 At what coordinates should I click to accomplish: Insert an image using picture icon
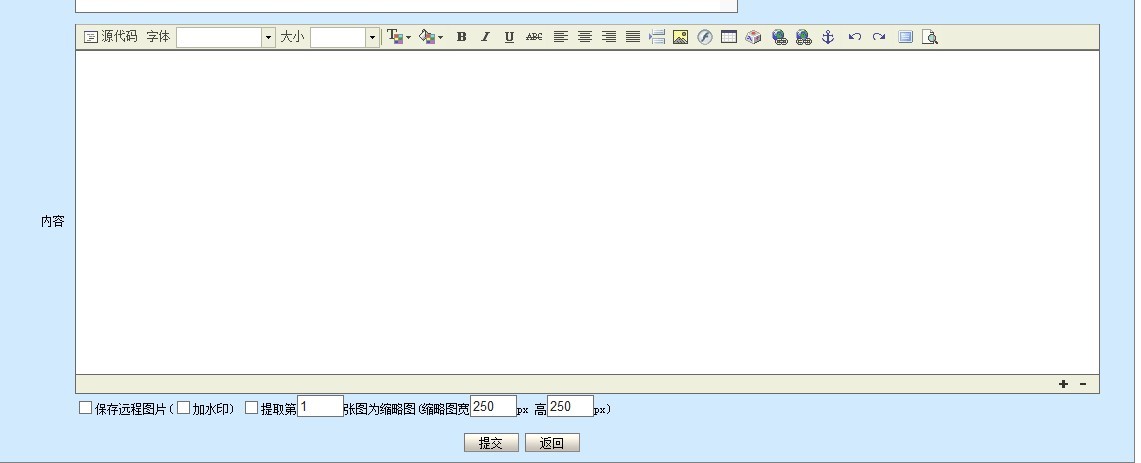tap(680, 37)
